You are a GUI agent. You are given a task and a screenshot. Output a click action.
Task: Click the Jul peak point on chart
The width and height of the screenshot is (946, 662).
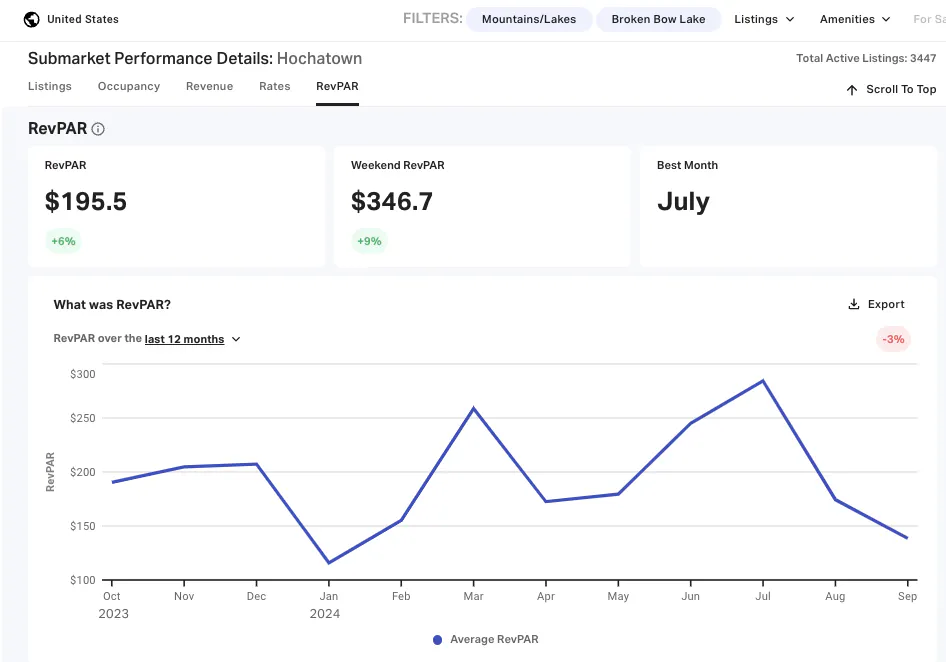(x=763, y=381)
